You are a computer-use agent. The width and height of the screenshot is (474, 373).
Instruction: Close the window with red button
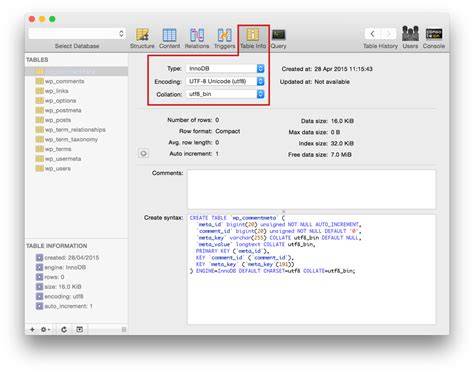click(32, 19)
